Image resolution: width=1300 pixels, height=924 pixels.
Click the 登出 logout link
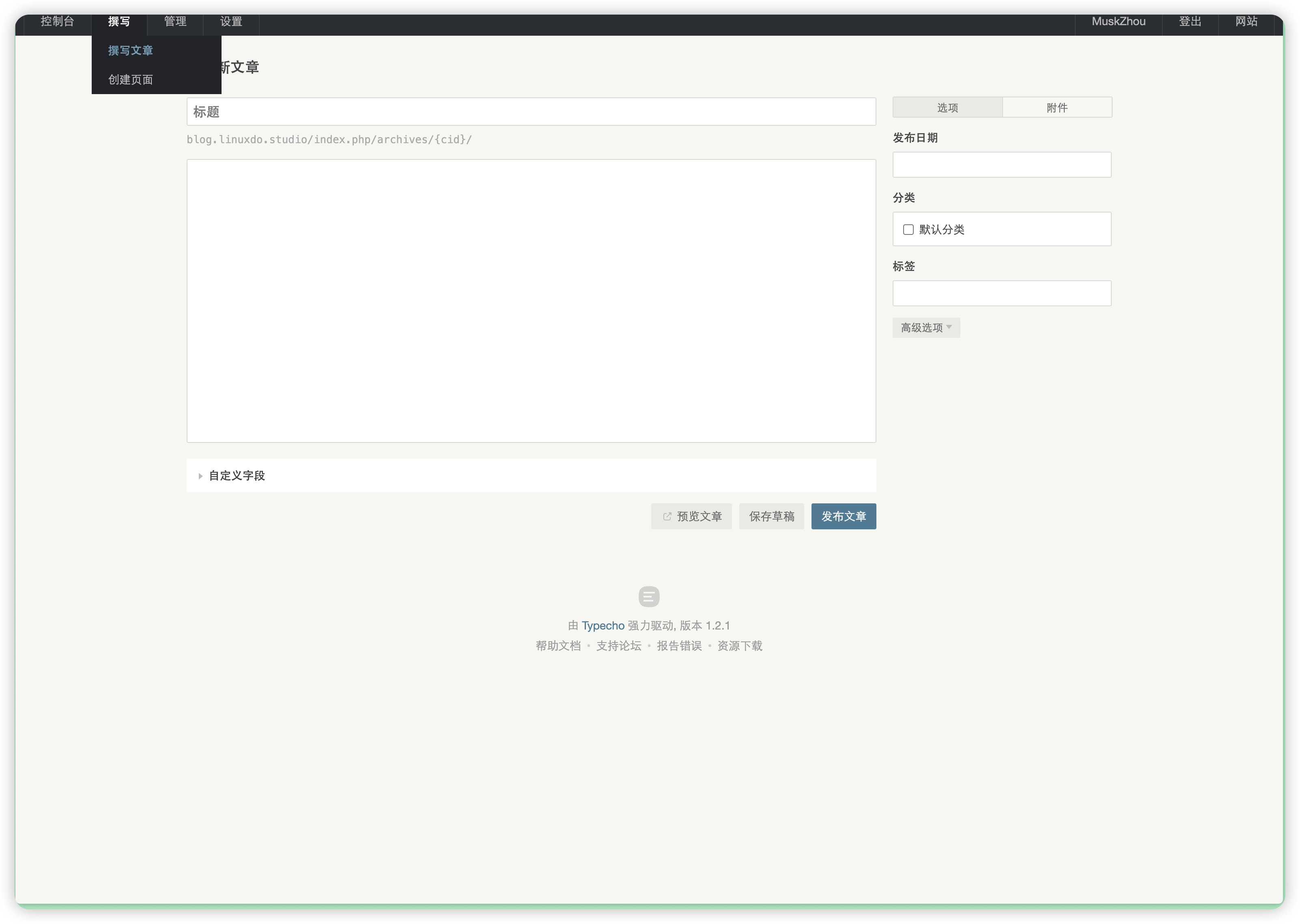point(1190,21)
